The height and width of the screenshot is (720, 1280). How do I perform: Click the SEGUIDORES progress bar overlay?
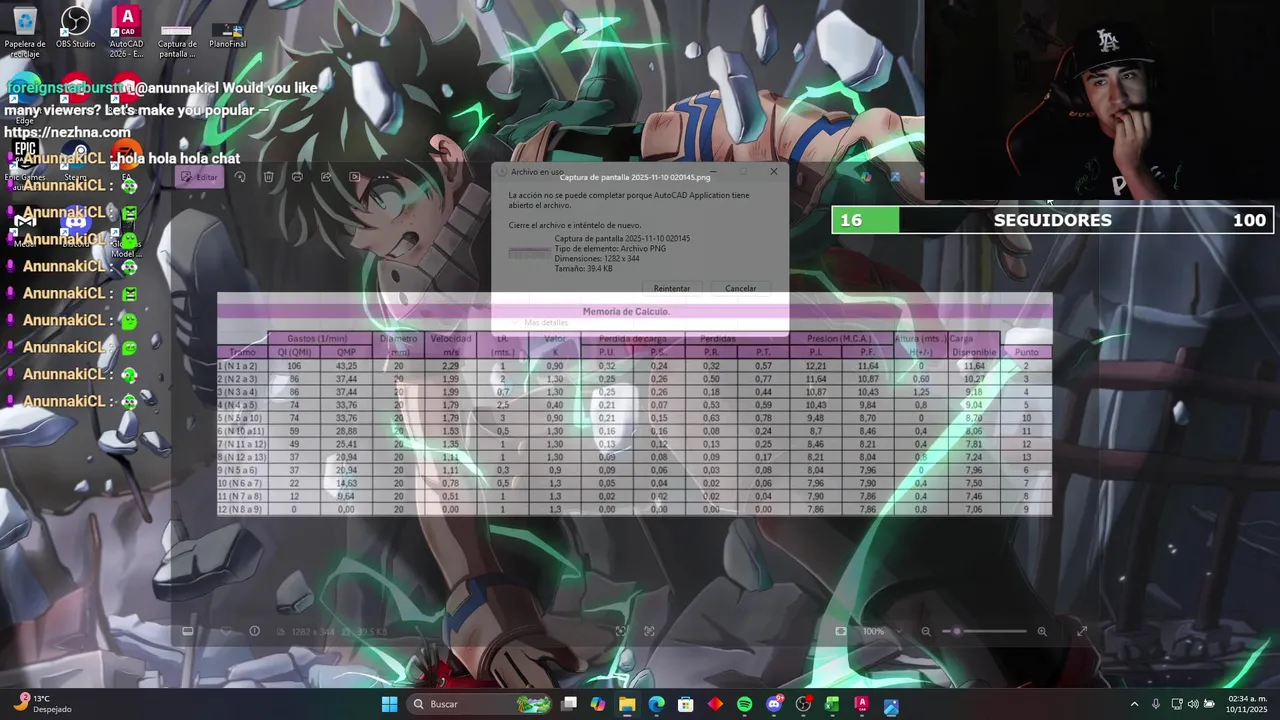(x=1053, y=220)
